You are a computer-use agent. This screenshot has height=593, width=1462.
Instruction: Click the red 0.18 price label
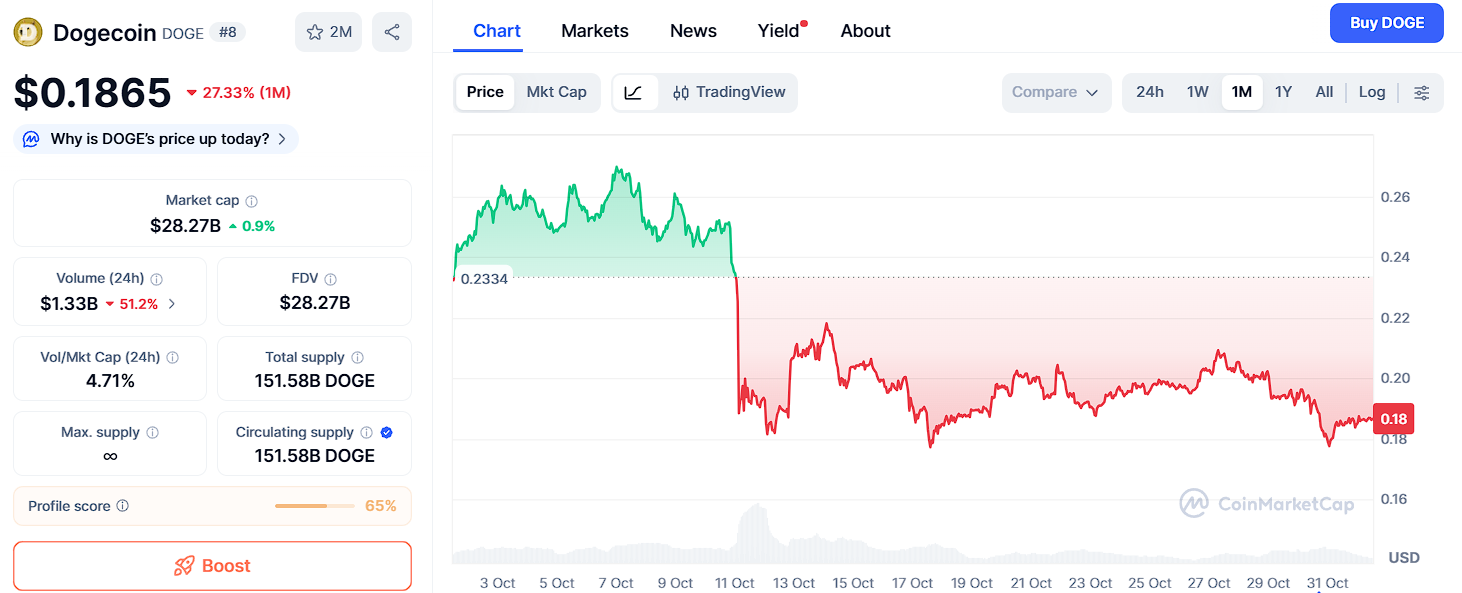tap(1392, 418)
